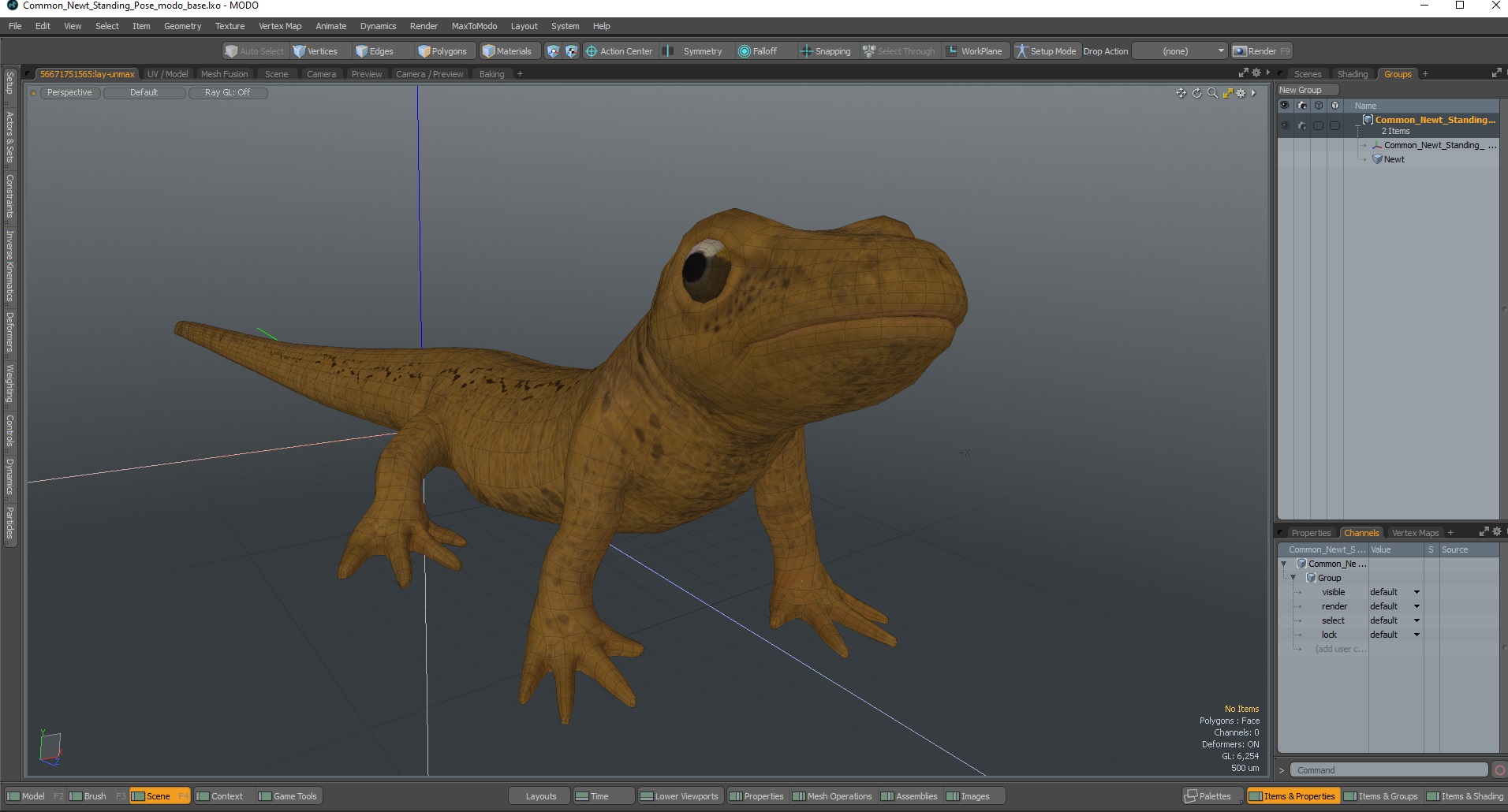The height and width of the screenshot is (812, 1508).
Task: Click the Render button in toolbar
Action: [x=1261, y=51]
